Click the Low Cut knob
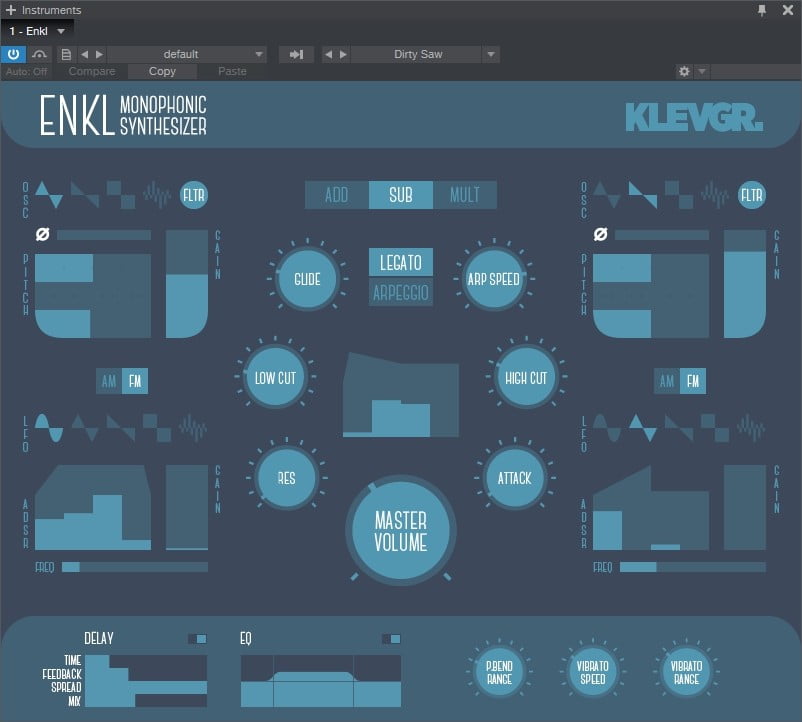The image size is (802, 722). pyautogui.click(x=275, y=377)
